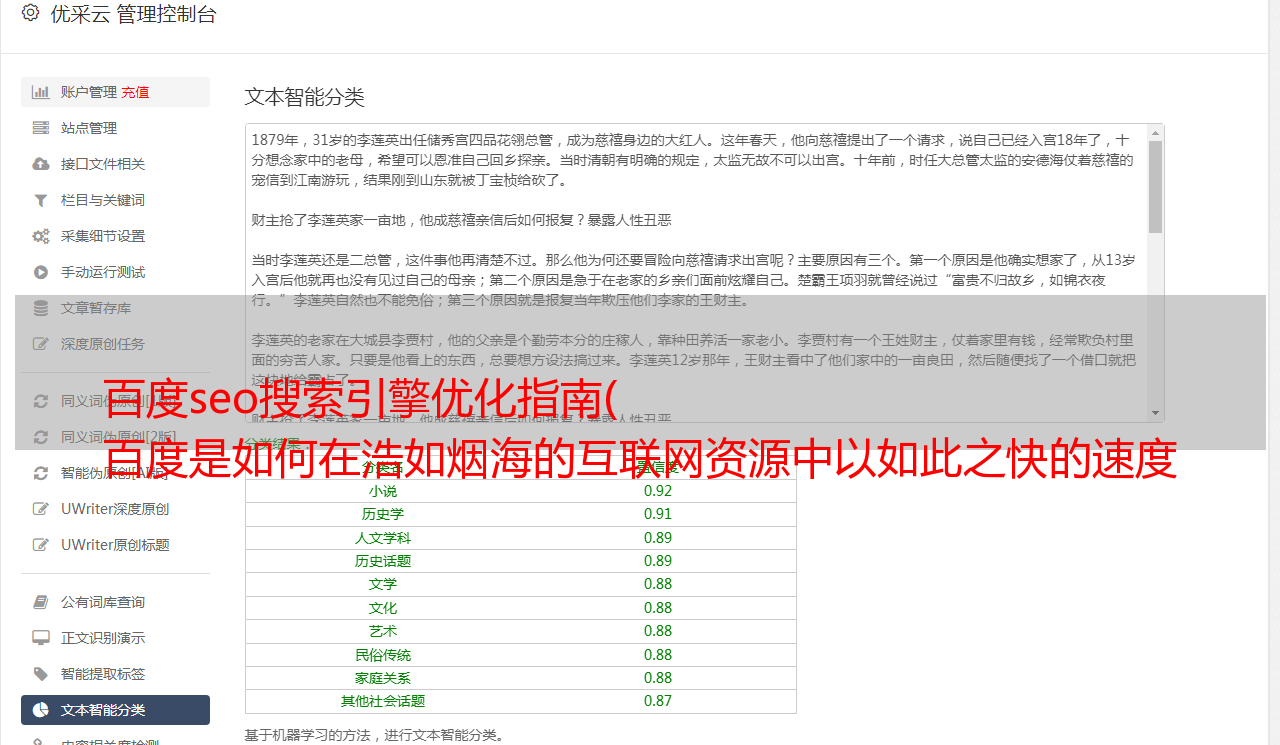Click the text area scrollbar thumb
The image size is (1280, 745).
(x=1156, y=187)
